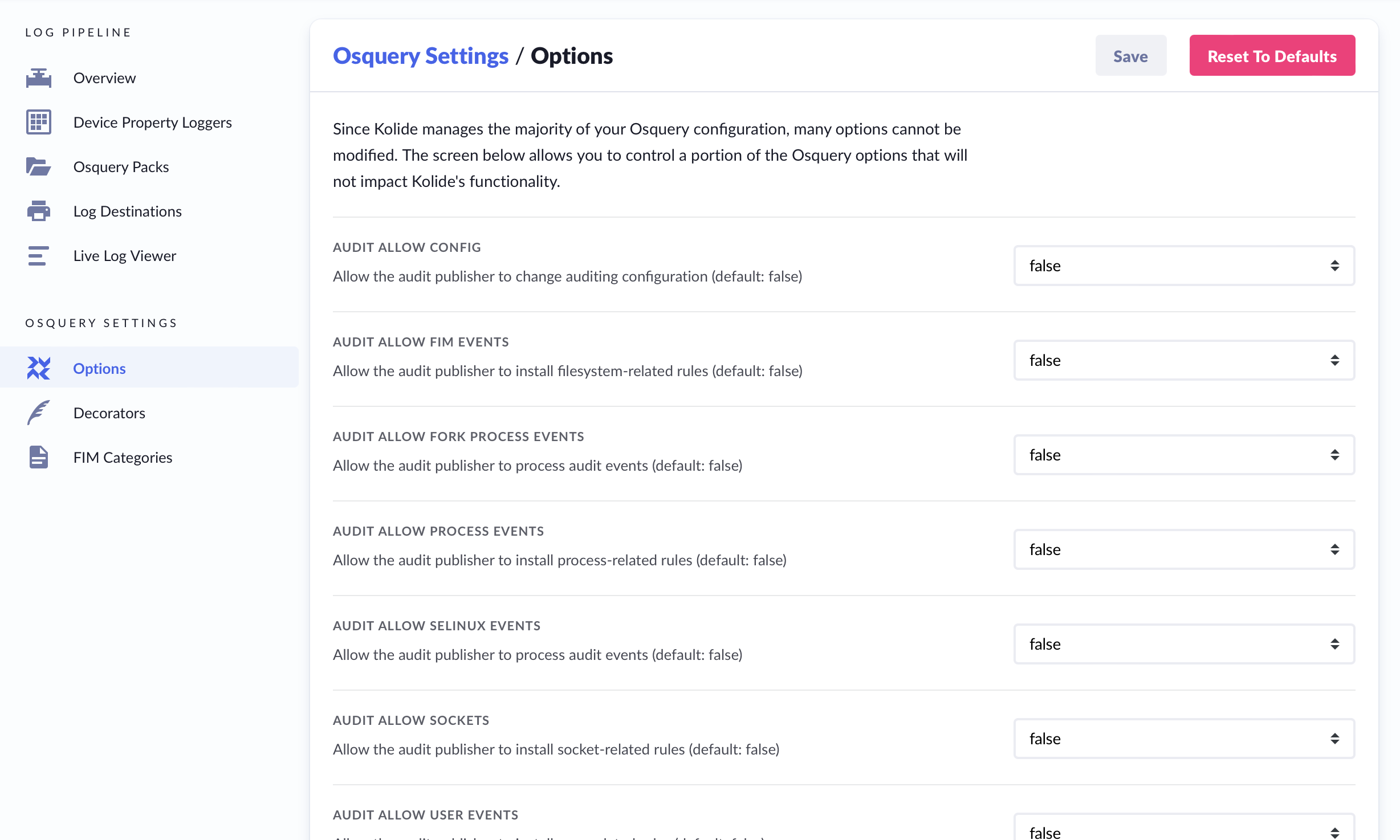Open the Audit Allow Process Events dropdown
Image resolution: width=1400 pixels, height=840 pixels.
(x=1183, y=549)
